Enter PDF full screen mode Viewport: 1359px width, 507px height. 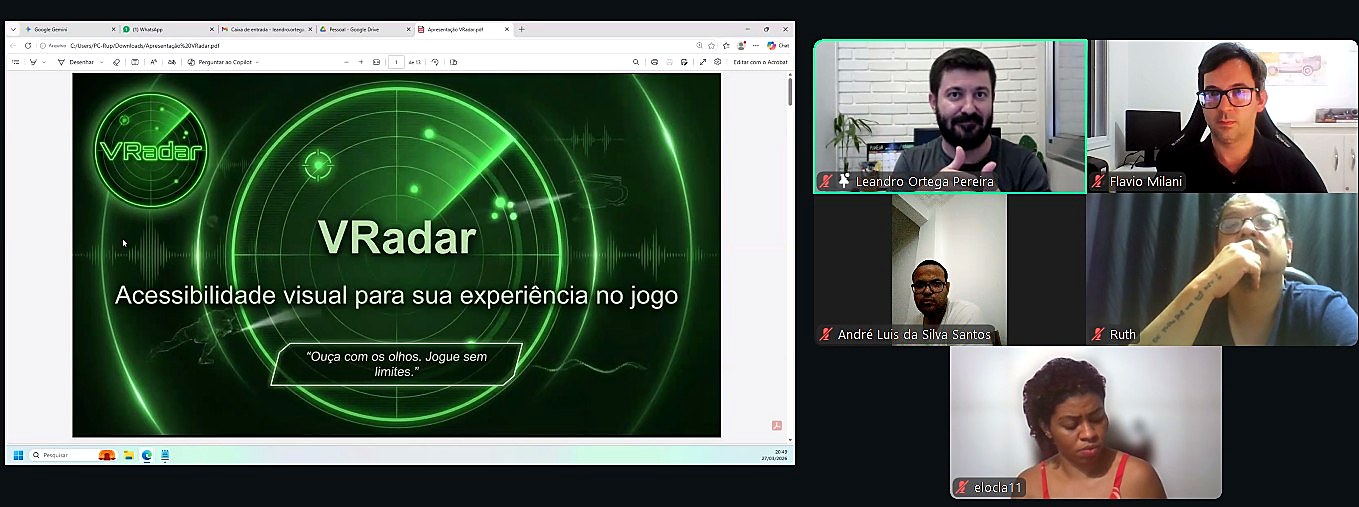703,62
